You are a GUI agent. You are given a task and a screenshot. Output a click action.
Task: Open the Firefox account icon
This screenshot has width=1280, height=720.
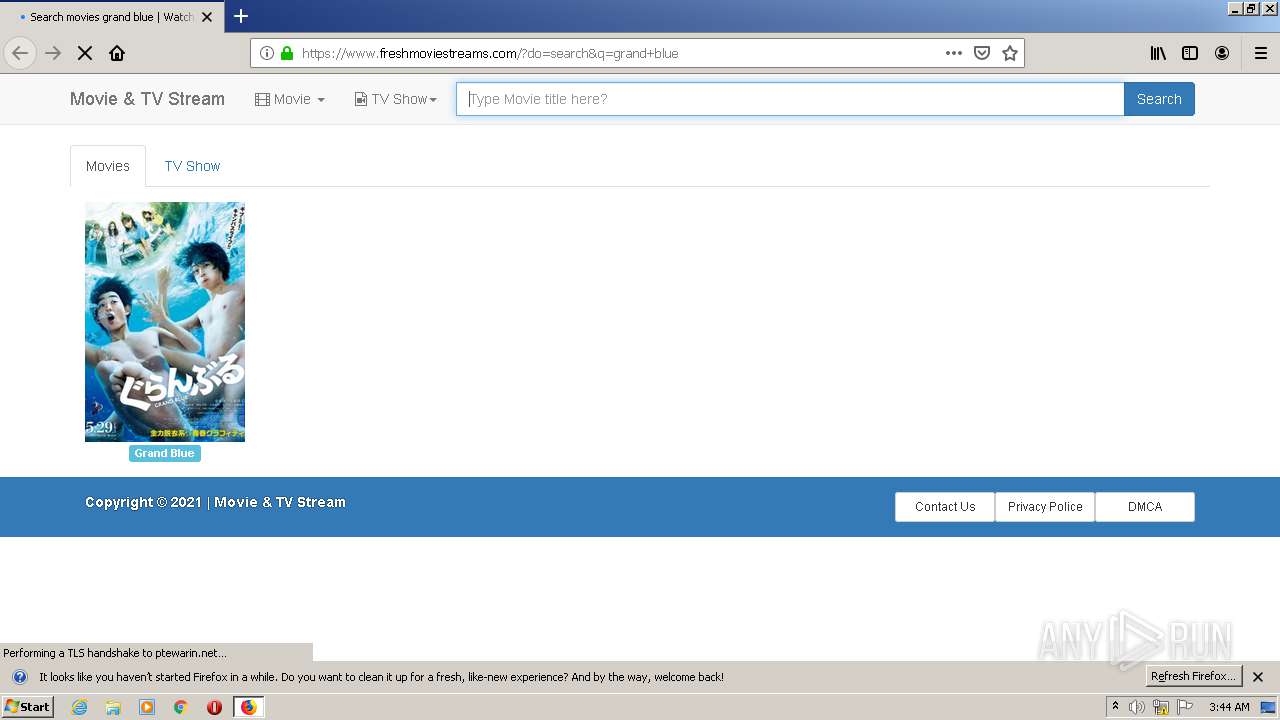pyautogui.click(x=1222, y=53)
